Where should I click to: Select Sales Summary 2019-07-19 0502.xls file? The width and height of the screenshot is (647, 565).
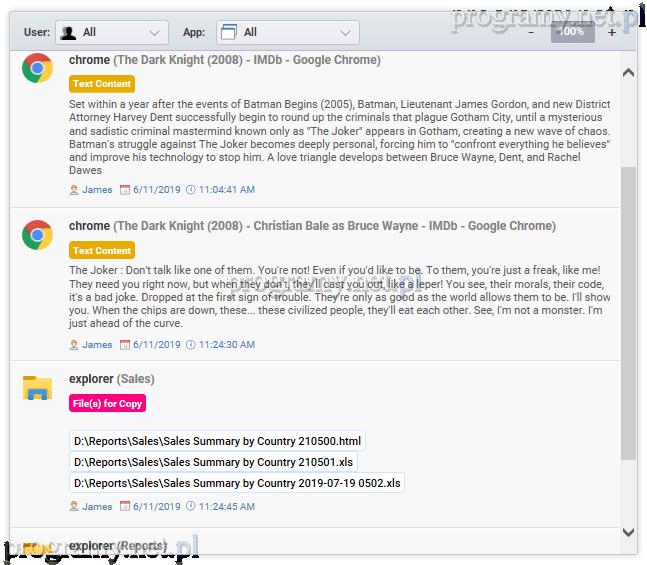237,483
